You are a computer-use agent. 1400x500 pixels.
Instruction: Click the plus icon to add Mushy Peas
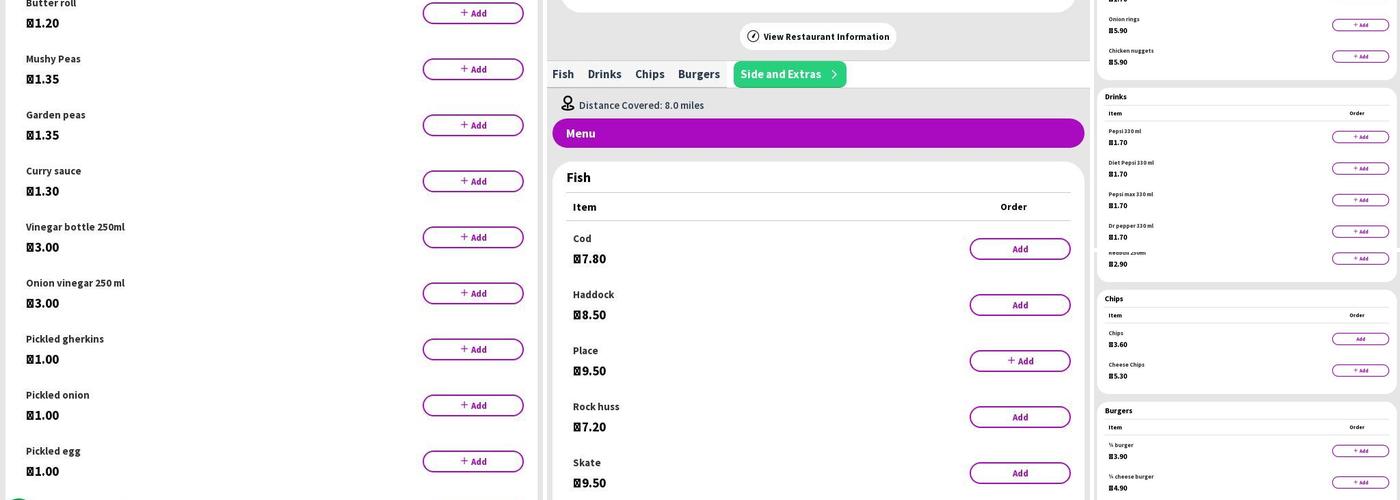464,69
